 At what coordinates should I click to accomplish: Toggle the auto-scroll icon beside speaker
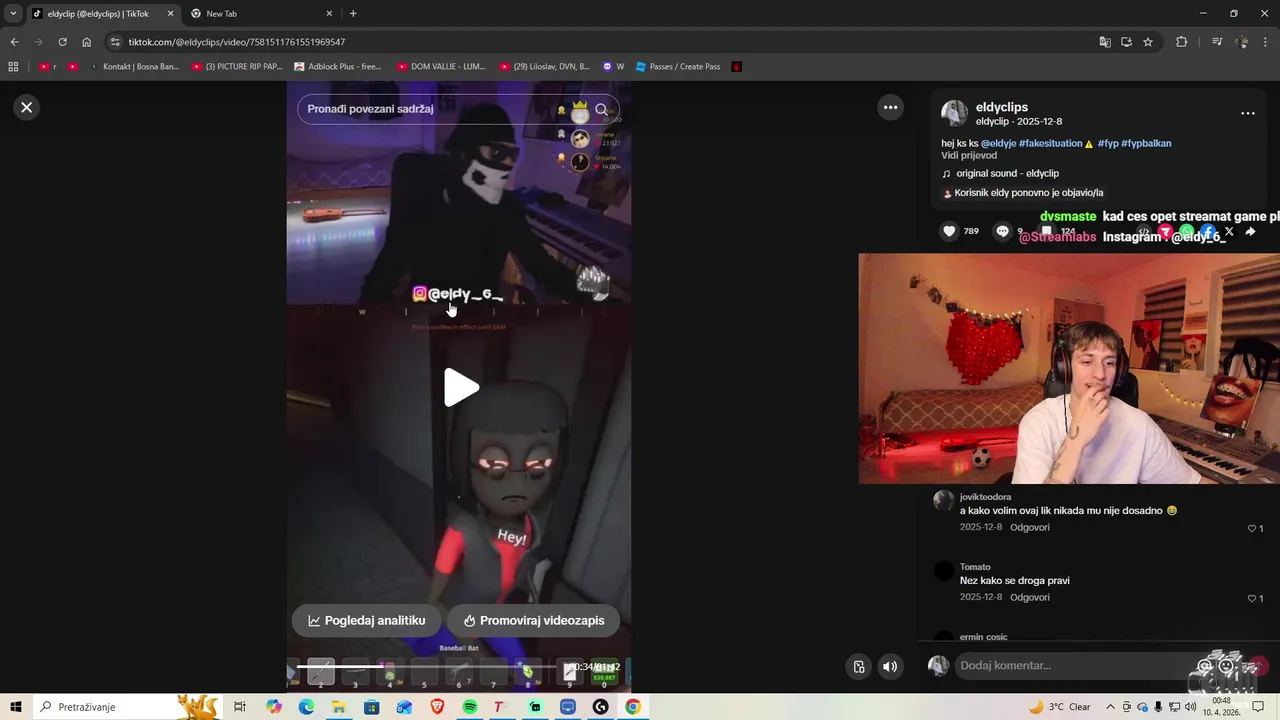(859, 667)
